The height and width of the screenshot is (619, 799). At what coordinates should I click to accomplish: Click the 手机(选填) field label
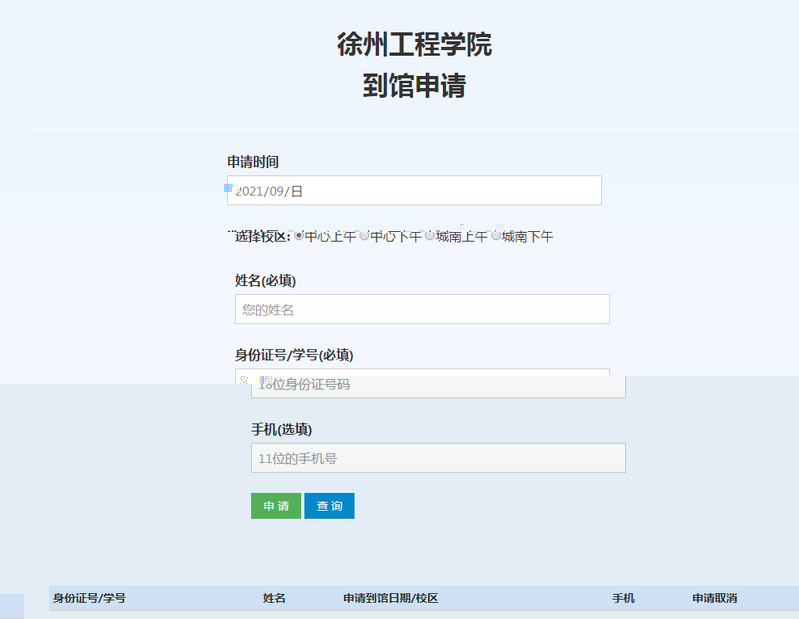tap(281, 429)
